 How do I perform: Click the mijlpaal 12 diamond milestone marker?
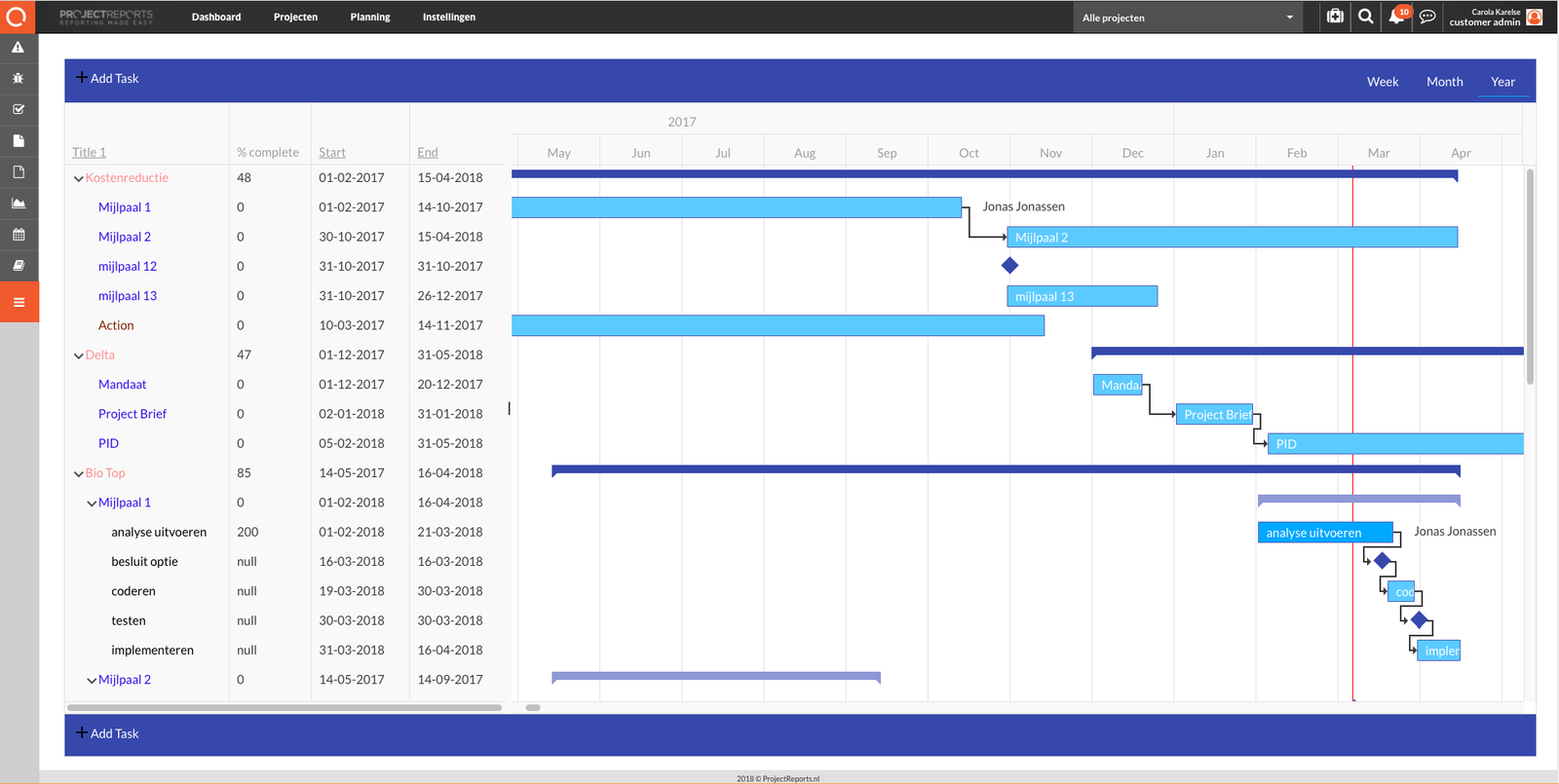[1009, 265]
